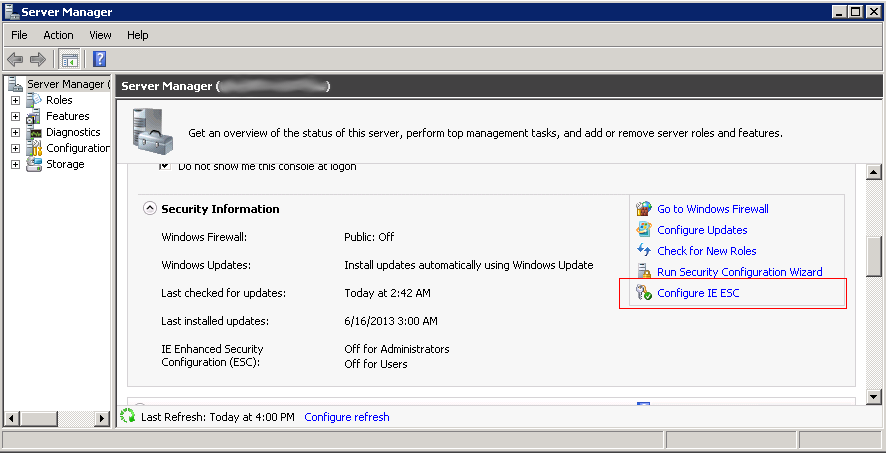Viewport: 886px width, 453px height.
Task: Open the Help menu
Action: point(137,35)
